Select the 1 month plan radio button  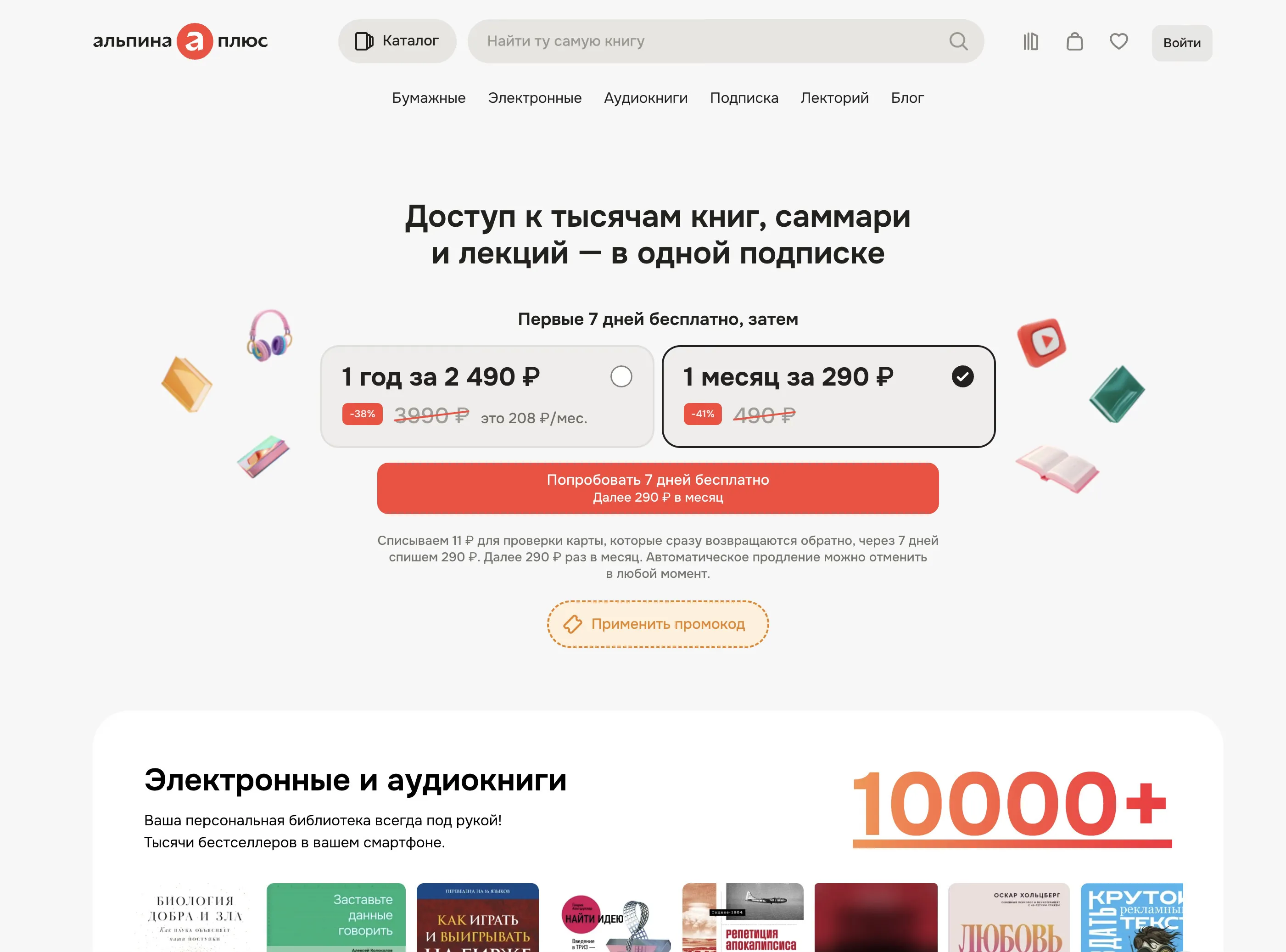click(x=962, y=377)
